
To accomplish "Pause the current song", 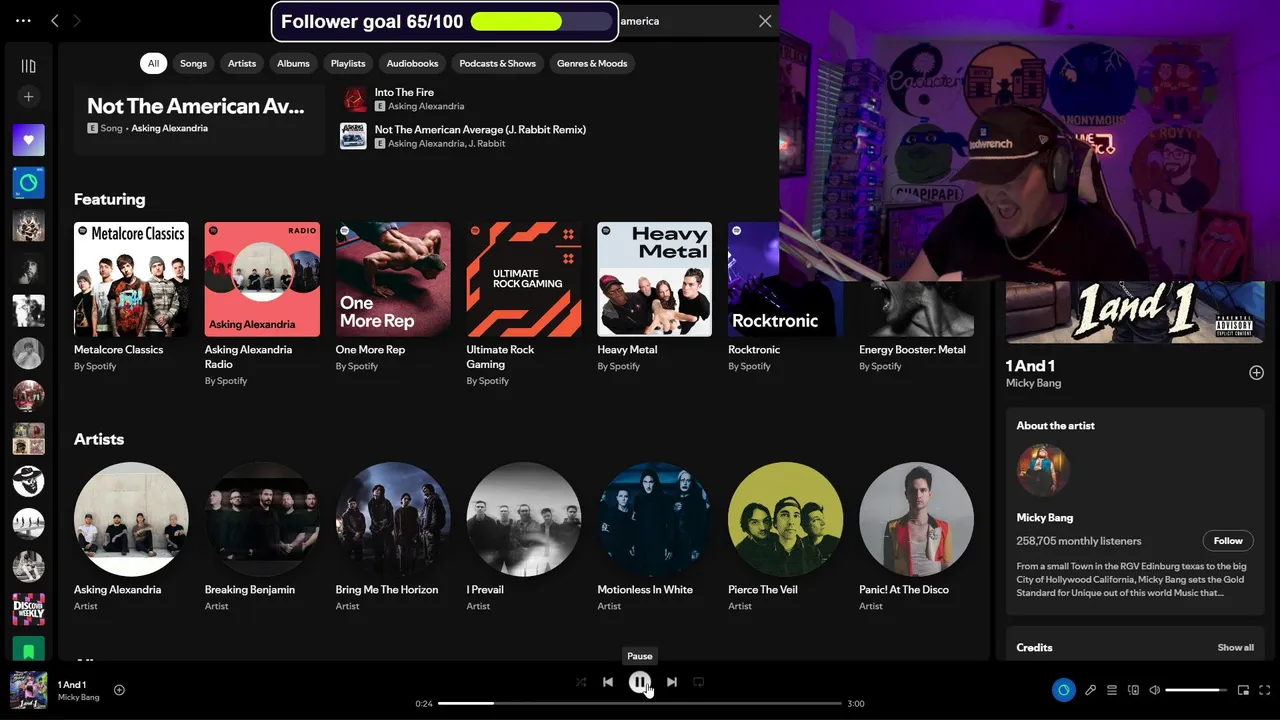I will [640, 682].
